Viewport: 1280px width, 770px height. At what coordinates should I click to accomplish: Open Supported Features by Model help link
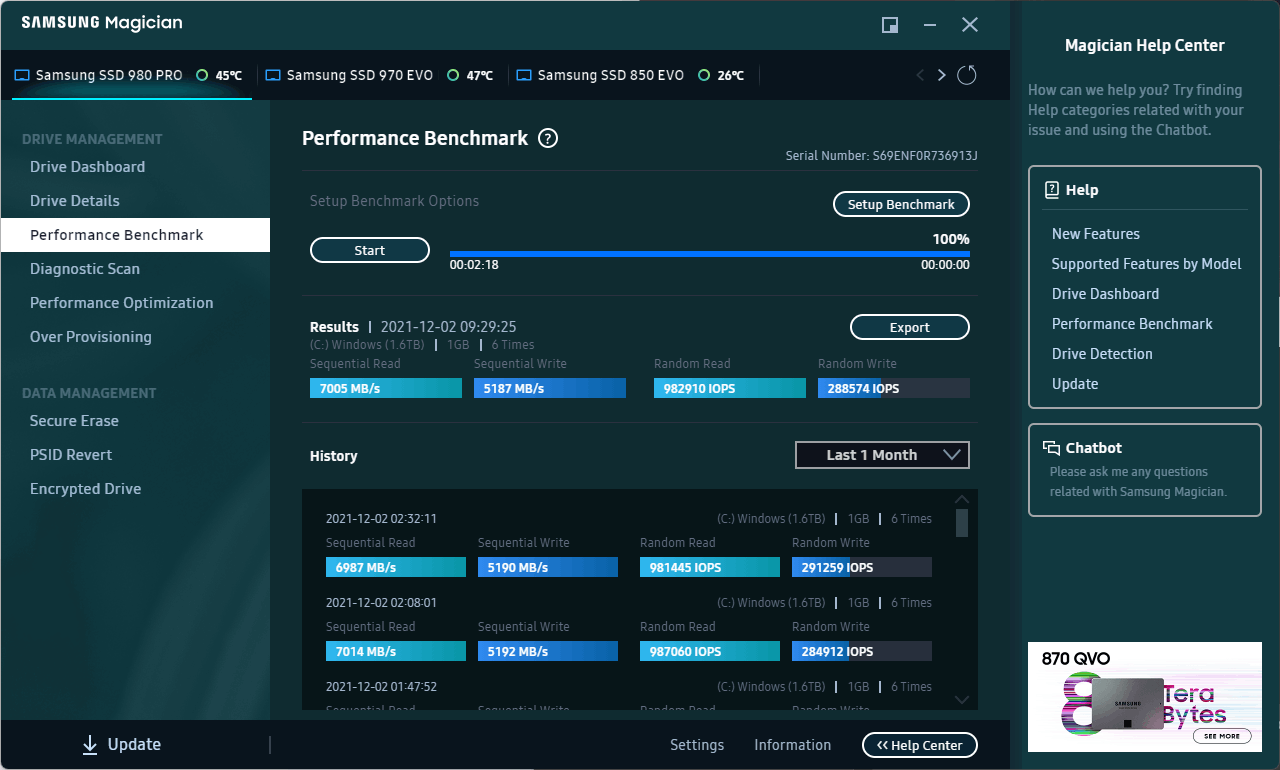pyautogui.click(x=1146, y=264)
